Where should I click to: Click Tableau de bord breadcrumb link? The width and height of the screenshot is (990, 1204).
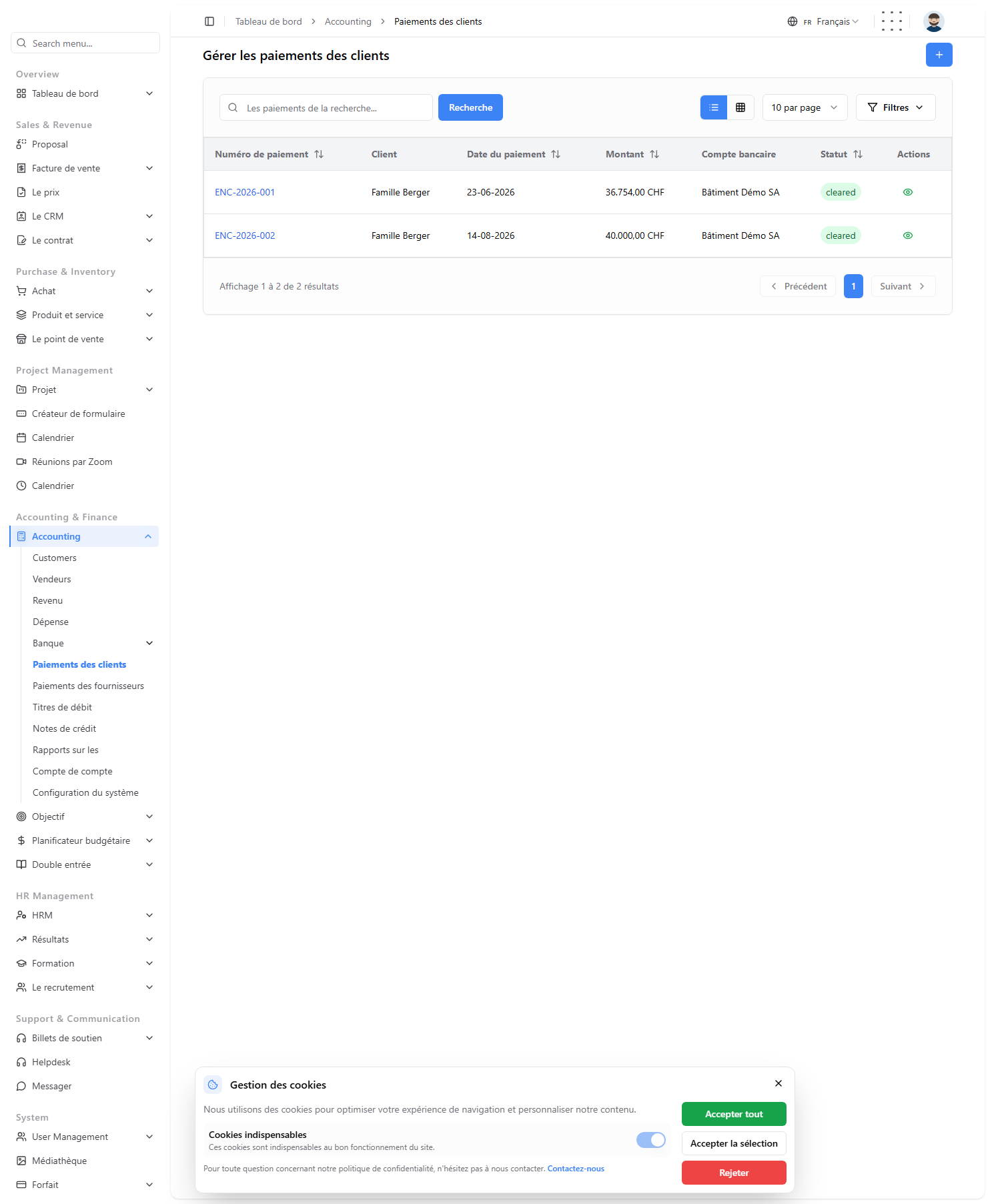tap(269, 21)
